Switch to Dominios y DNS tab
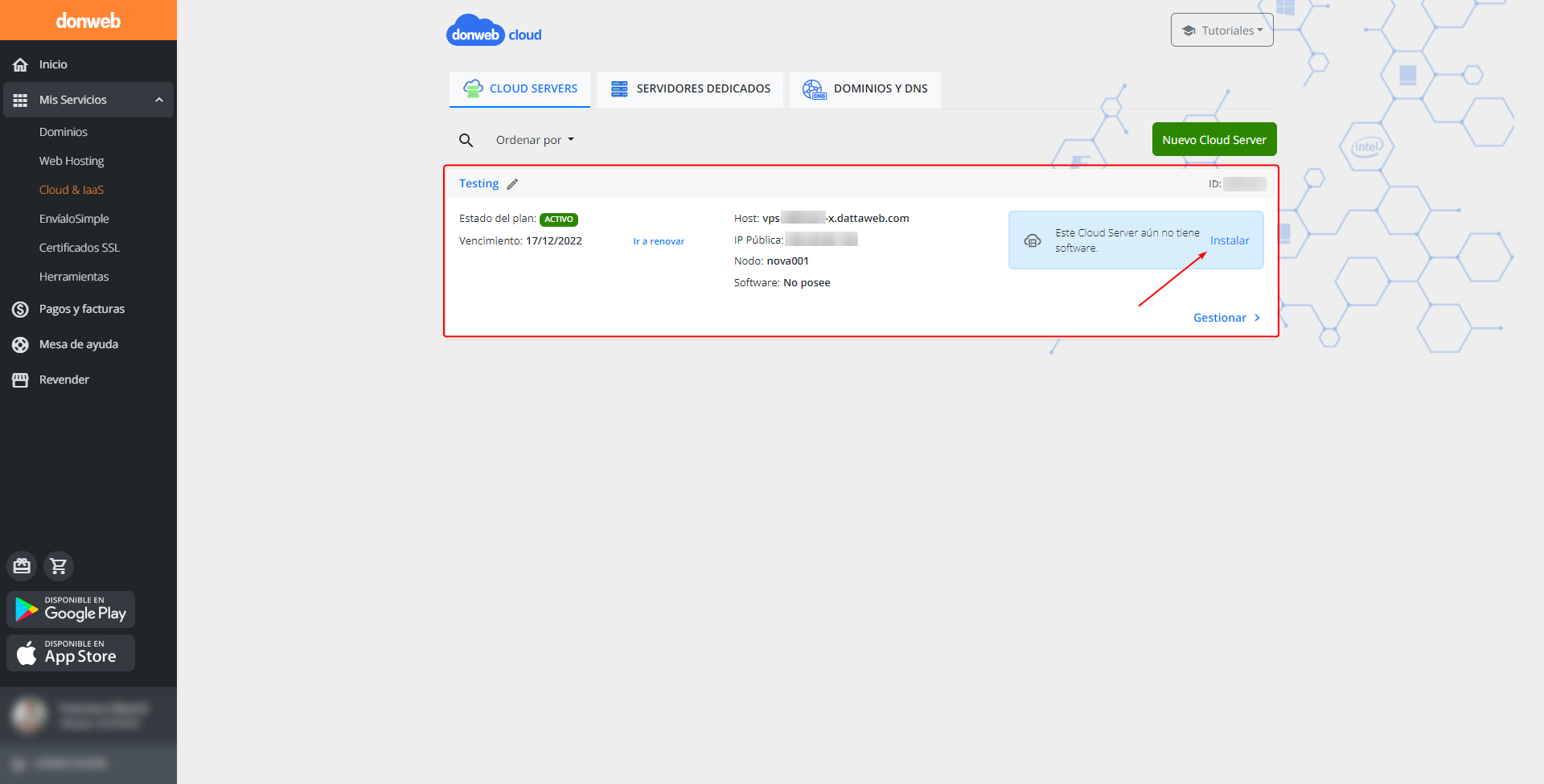Viewport: 1544px width, 784px height. click(x=865, y=89)
